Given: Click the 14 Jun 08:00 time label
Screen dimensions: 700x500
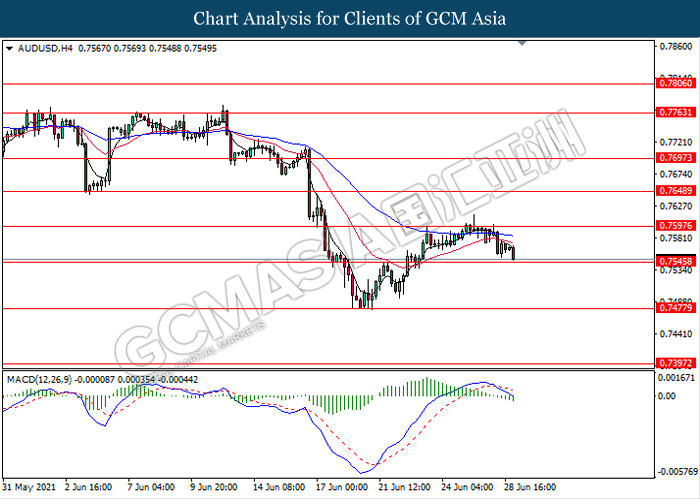Looking at the screenshot, I should point(279,487).
